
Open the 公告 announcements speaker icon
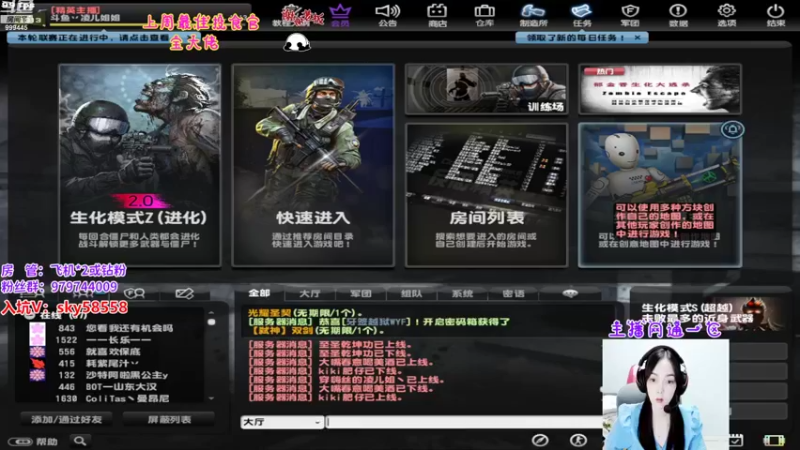click(x=388, y=15)
